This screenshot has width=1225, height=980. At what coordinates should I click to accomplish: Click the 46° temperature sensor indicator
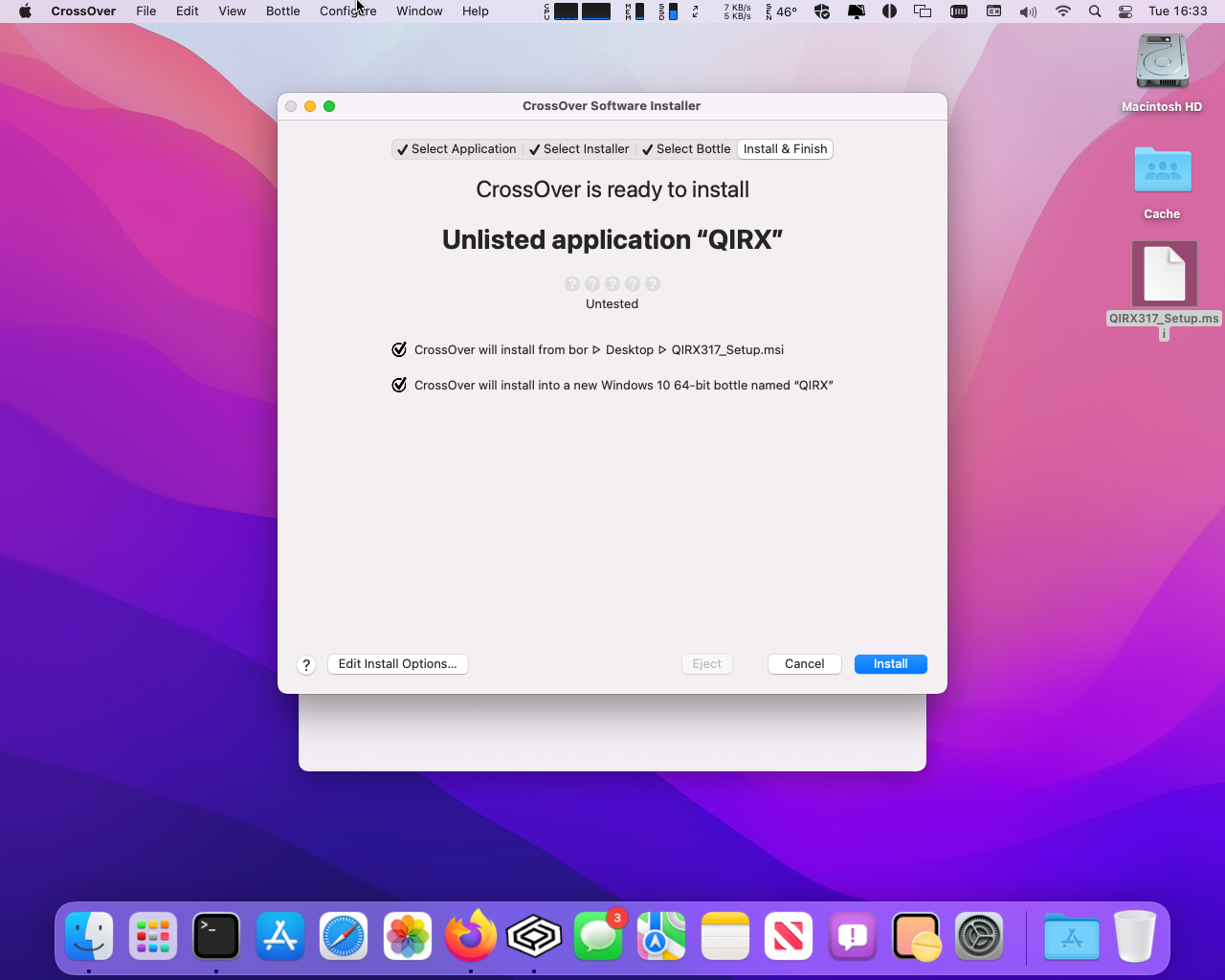[x=782, y=11]
